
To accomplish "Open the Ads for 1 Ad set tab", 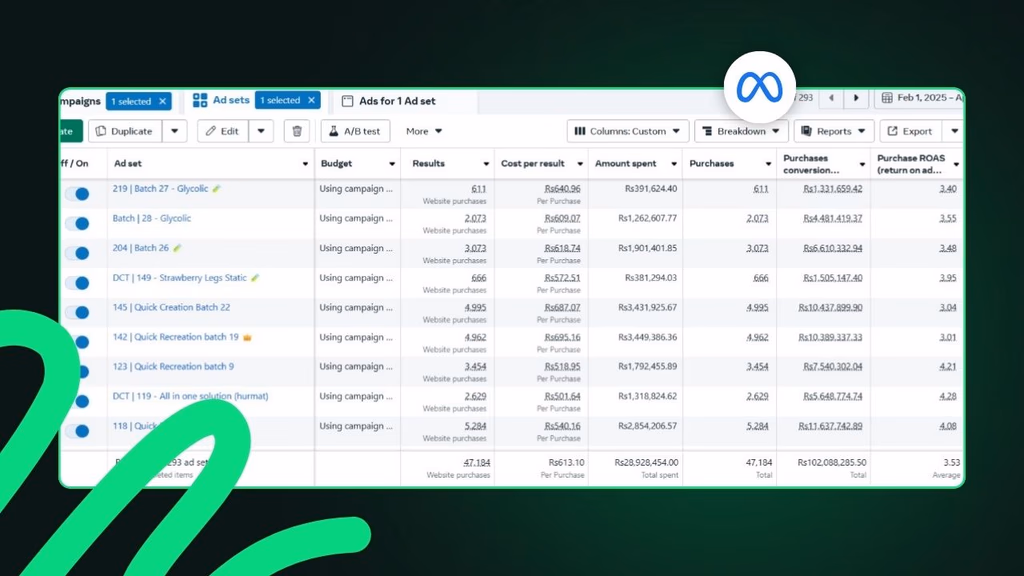I will click(396, 101).
